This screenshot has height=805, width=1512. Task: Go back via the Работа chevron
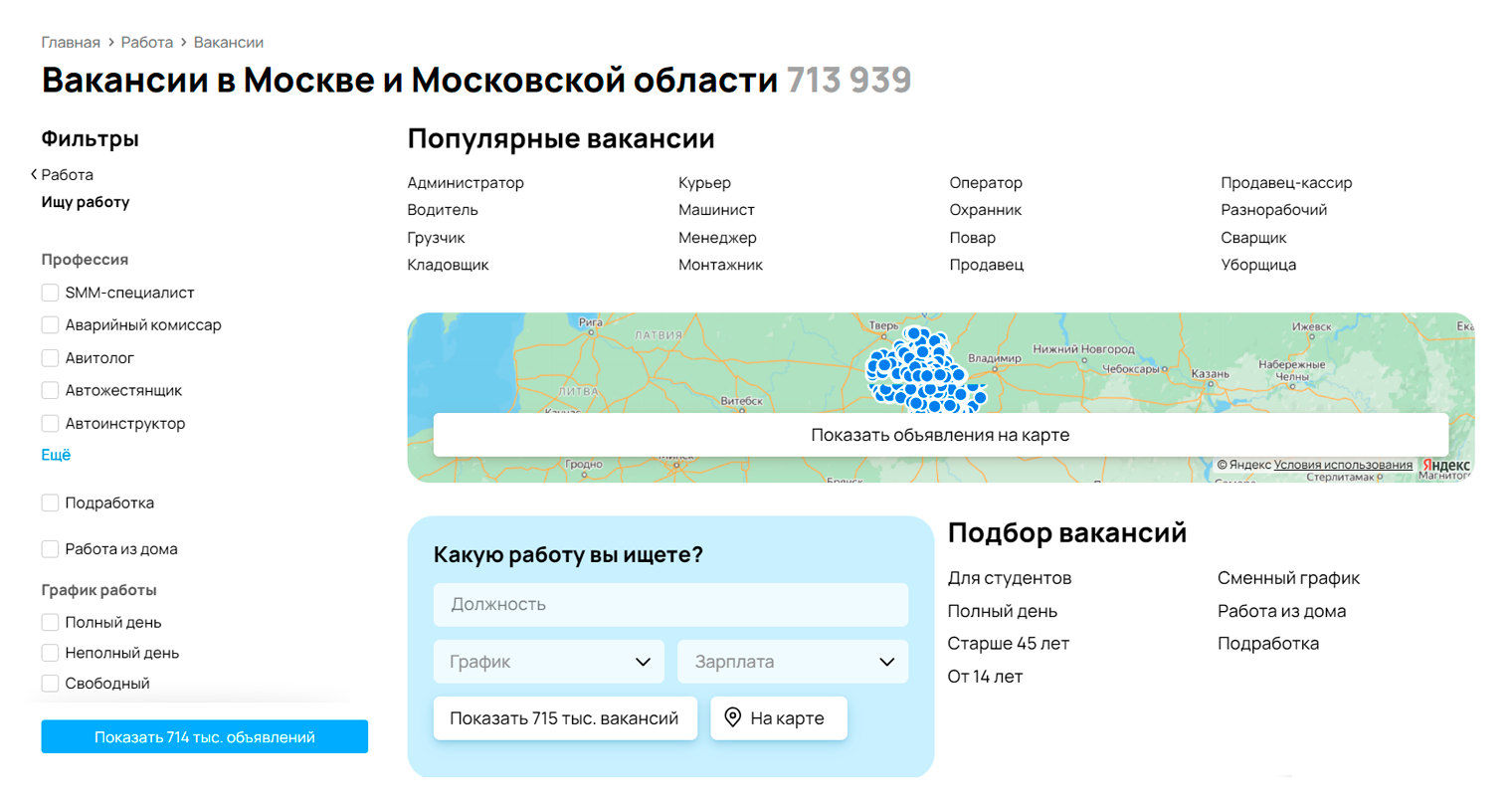click(x=34, y=174)
